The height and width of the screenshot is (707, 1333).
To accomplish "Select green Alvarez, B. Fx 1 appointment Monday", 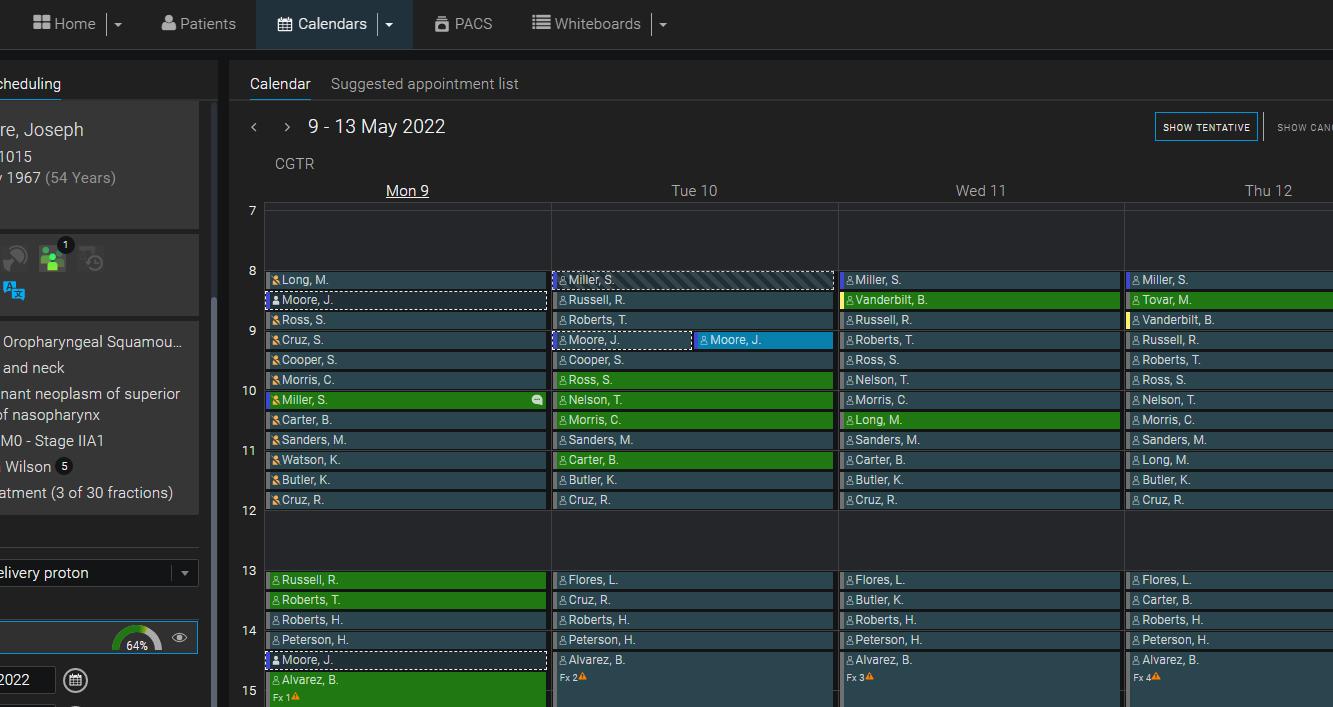I will click(x=407, y=689).
